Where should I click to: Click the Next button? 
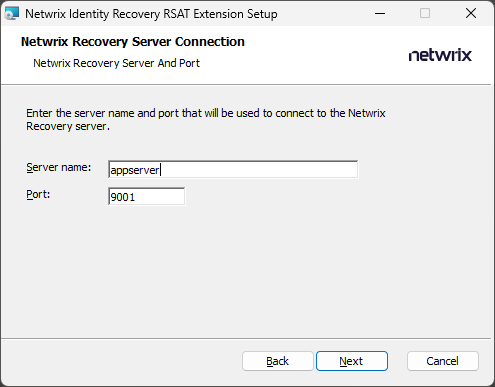(352, 361)
